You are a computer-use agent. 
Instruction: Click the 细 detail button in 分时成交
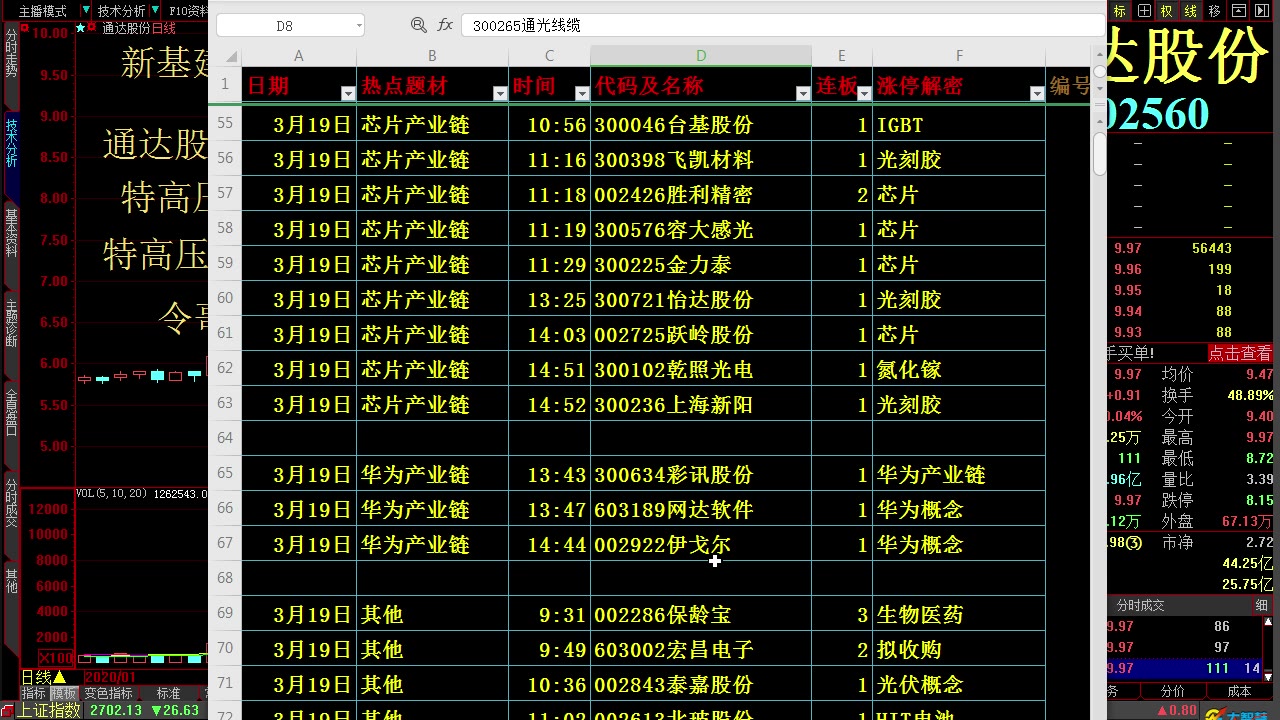pyautogui.click(x=1261, y=605)
